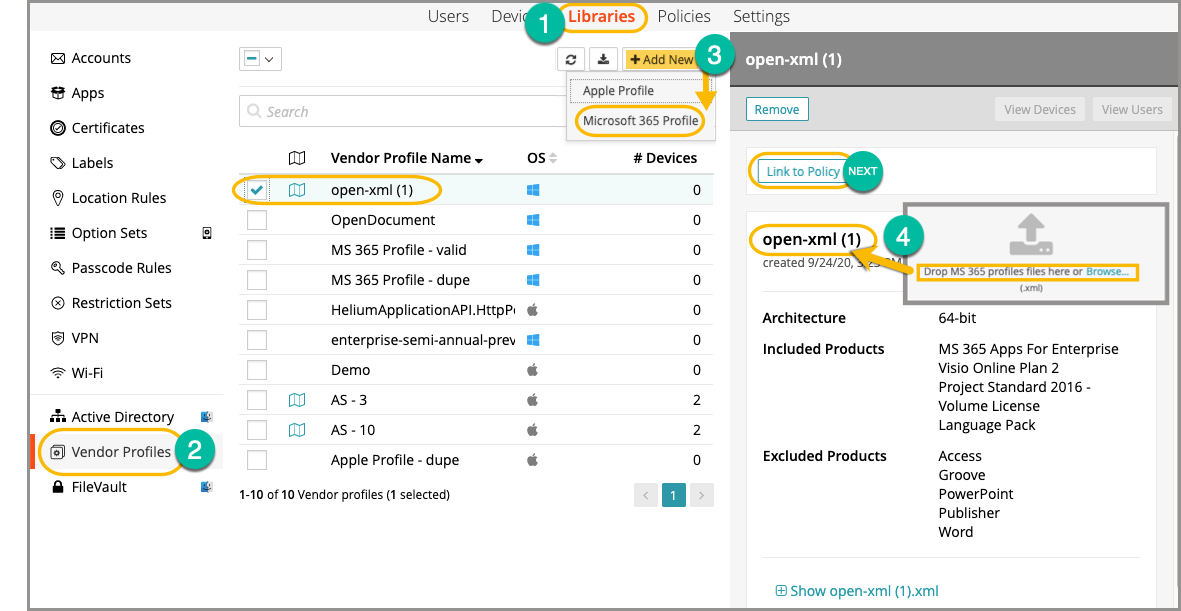Screen dimensions: 1181x611
Task: Check the OpenDocument profile checkbox
Action: pyautogui.click(x=257, y=220)
